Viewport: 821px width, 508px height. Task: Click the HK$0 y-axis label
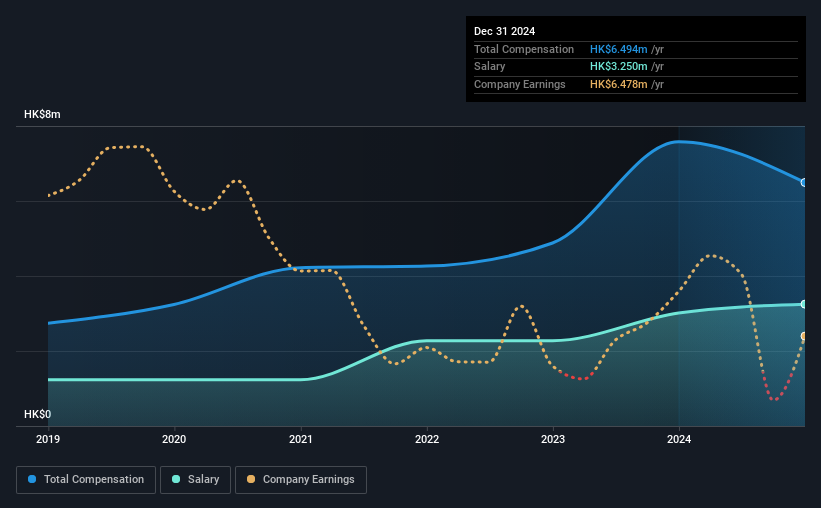click(x=38, y=414)
